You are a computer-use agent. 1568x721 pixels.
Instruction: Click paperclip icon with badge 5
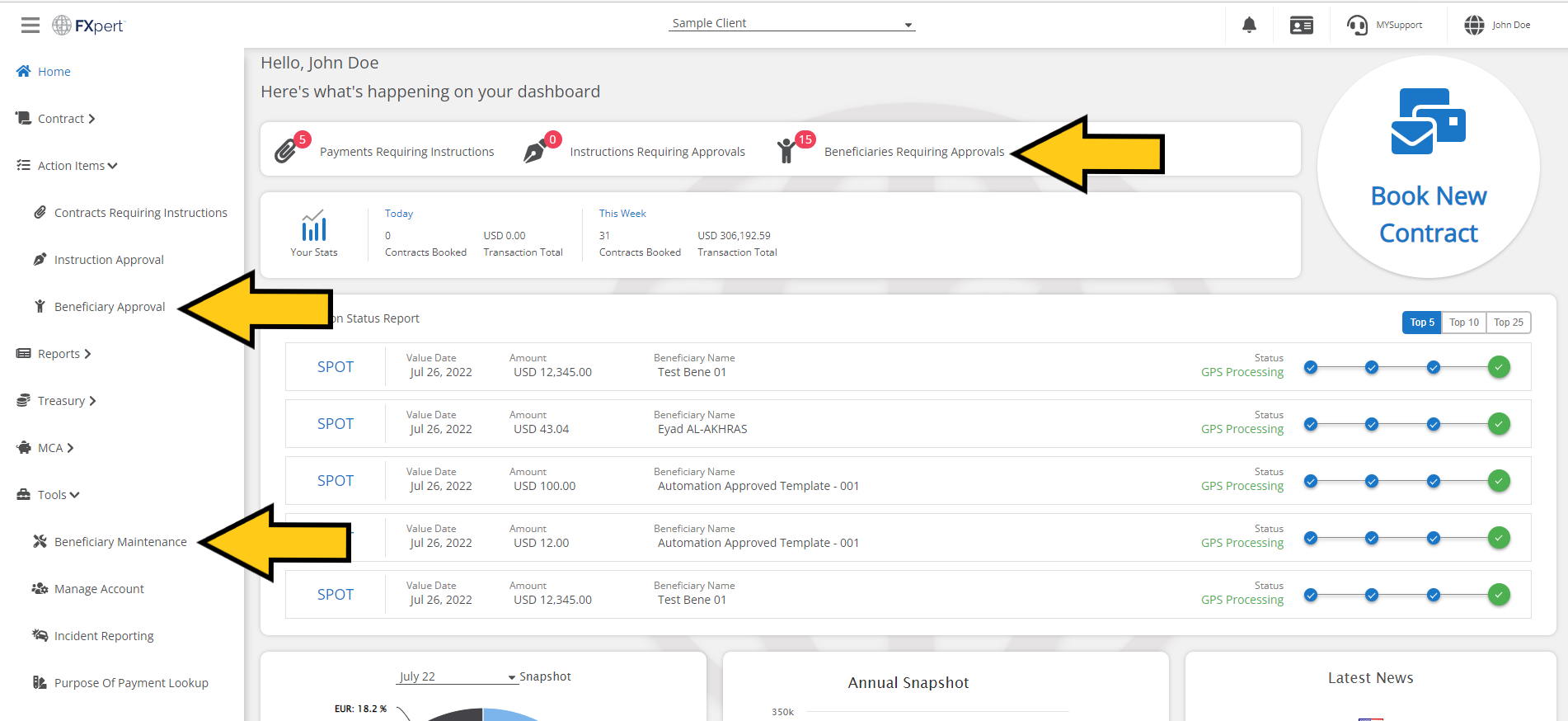(286, 150)
